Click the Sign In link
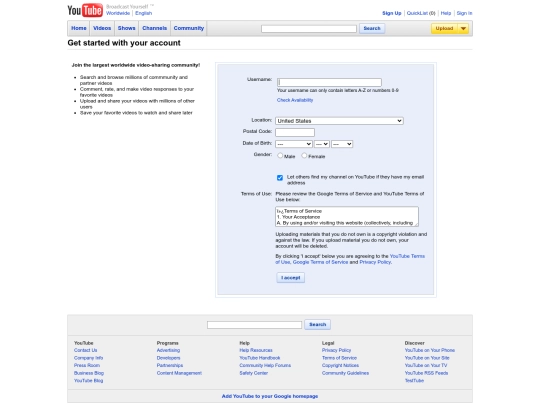Viewport: 540px width, 405px height. click(464, 13)
